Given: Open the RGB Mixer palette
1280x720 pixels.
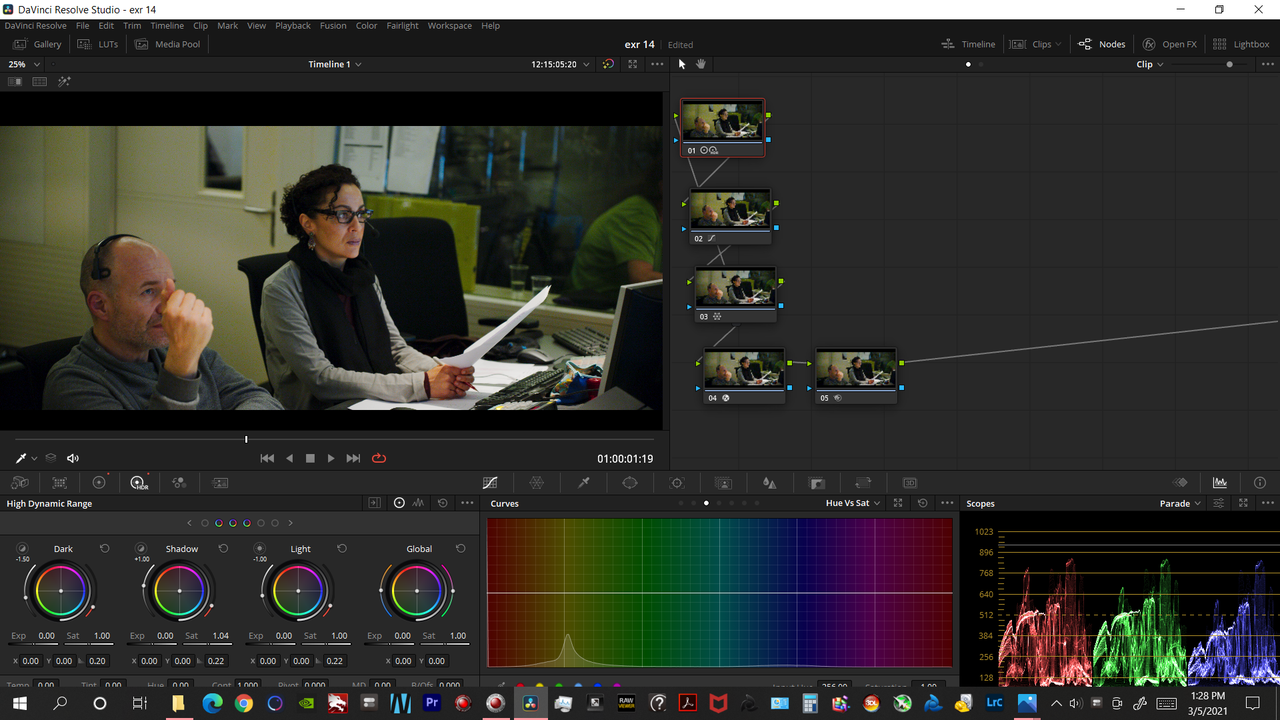Looking at the screenshot, I should coord(179,483).
